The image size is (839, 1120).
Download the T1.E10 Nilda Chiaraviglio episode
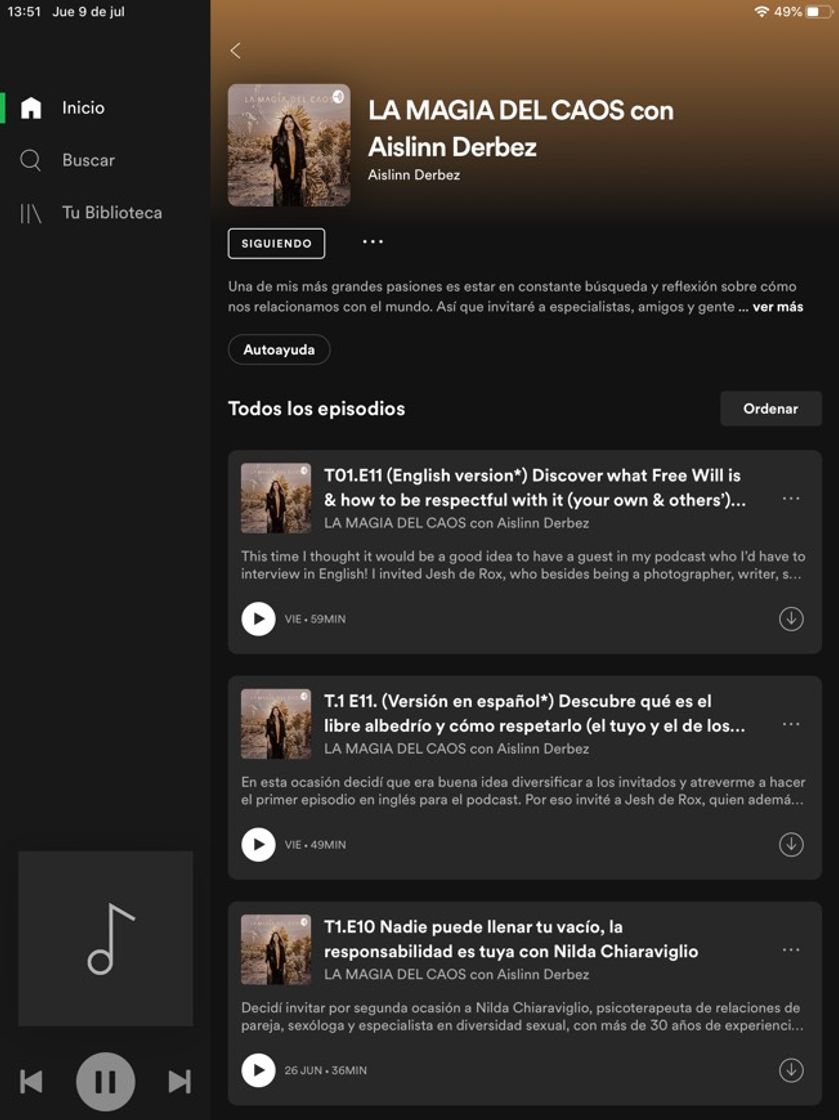790,1071
